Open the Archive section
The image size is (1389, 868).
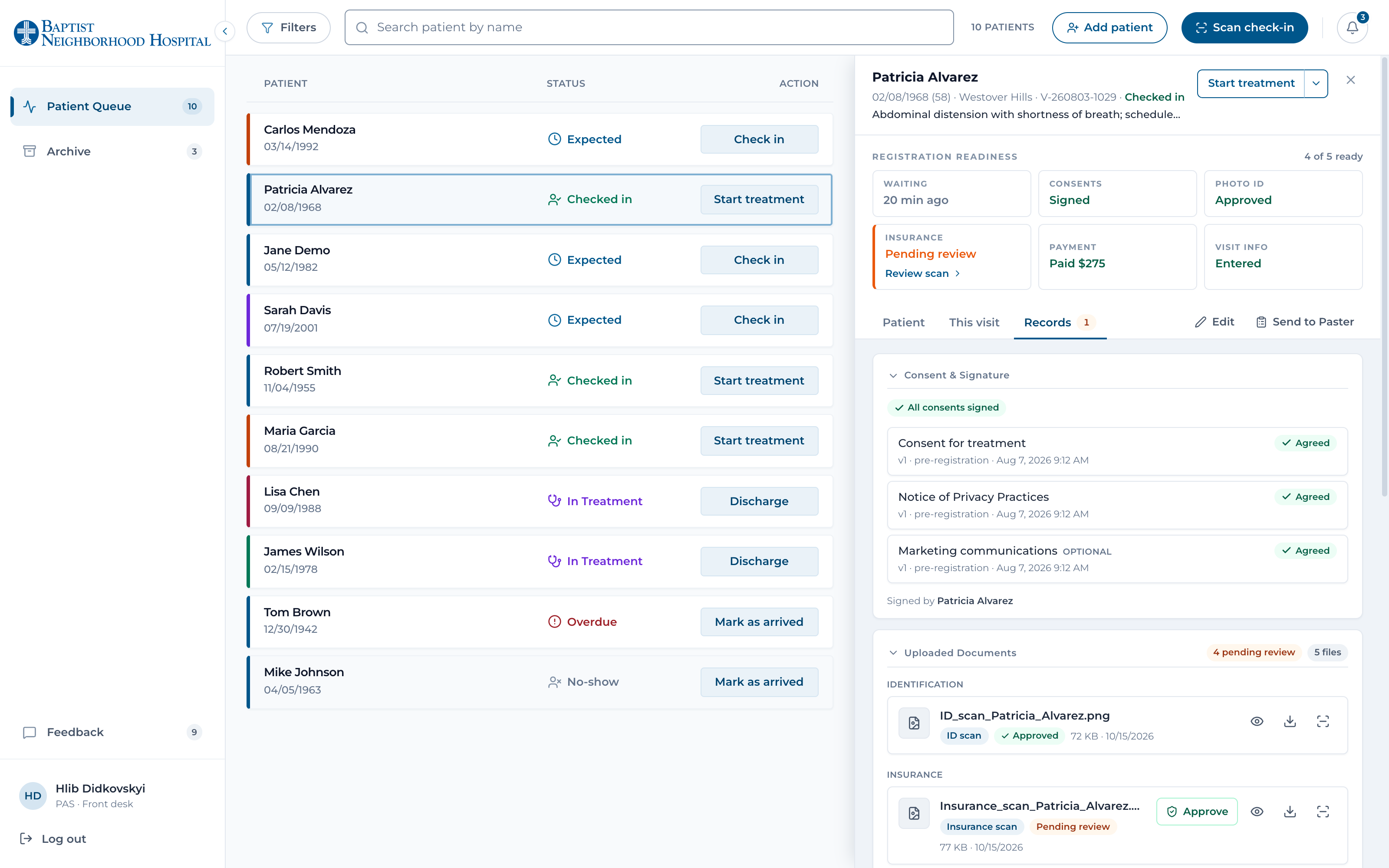[112, 151]
